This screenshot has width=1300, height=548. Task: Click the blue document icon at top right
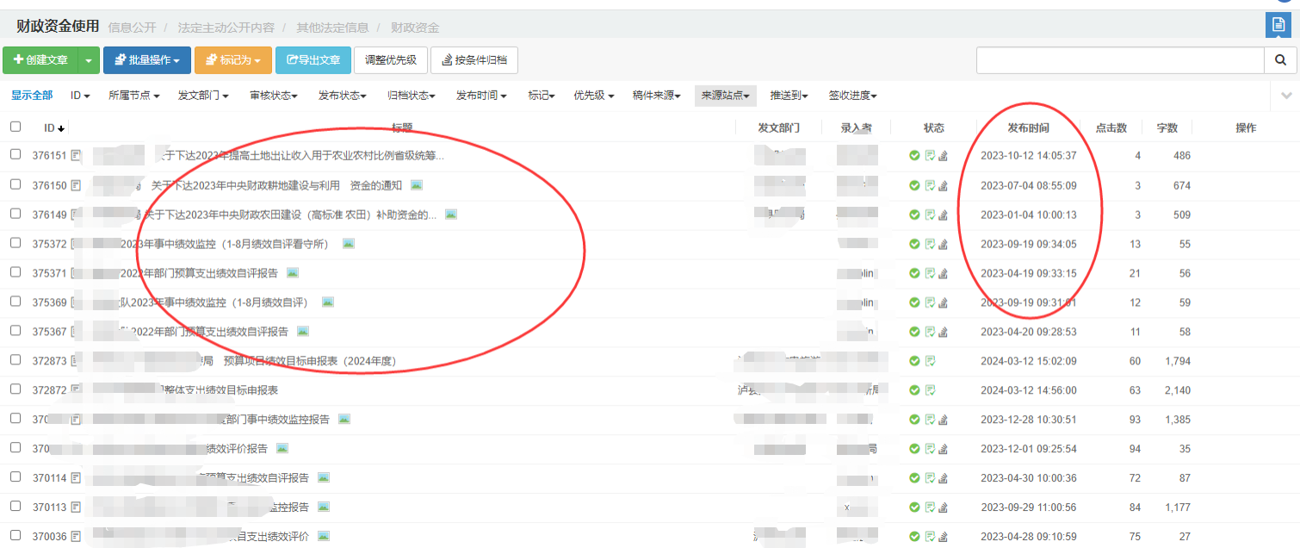point(1278,25)
